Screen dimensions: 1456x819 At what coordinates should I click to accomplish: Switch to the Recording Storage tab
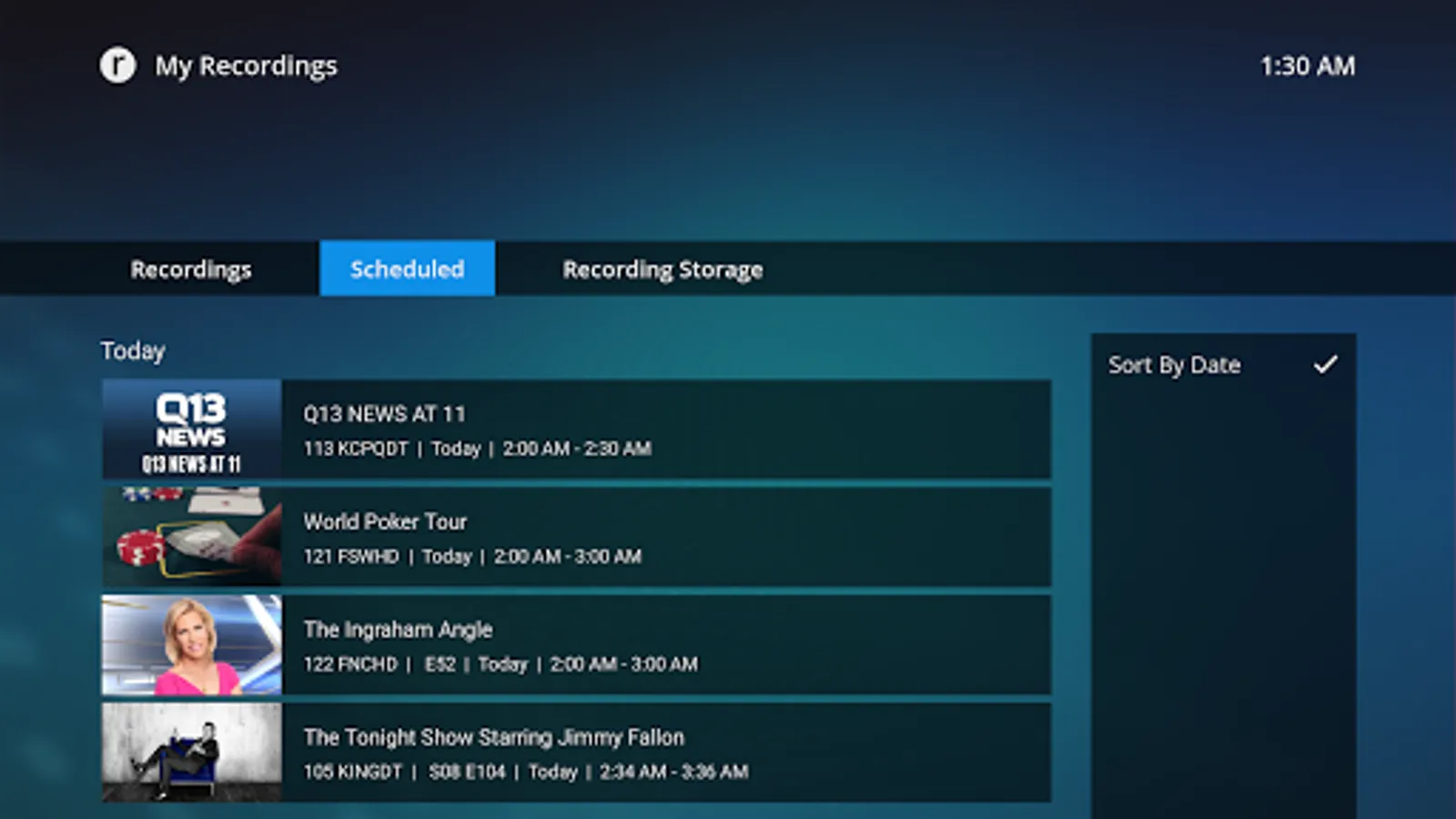tap(662, 269)
